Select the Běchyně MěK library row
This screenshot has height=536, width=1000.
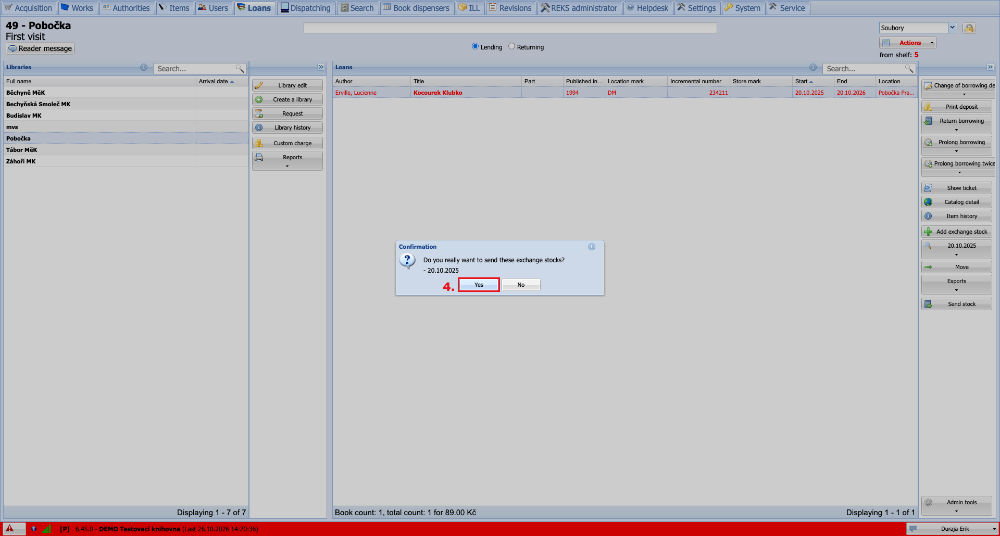[x=126, y=93]
